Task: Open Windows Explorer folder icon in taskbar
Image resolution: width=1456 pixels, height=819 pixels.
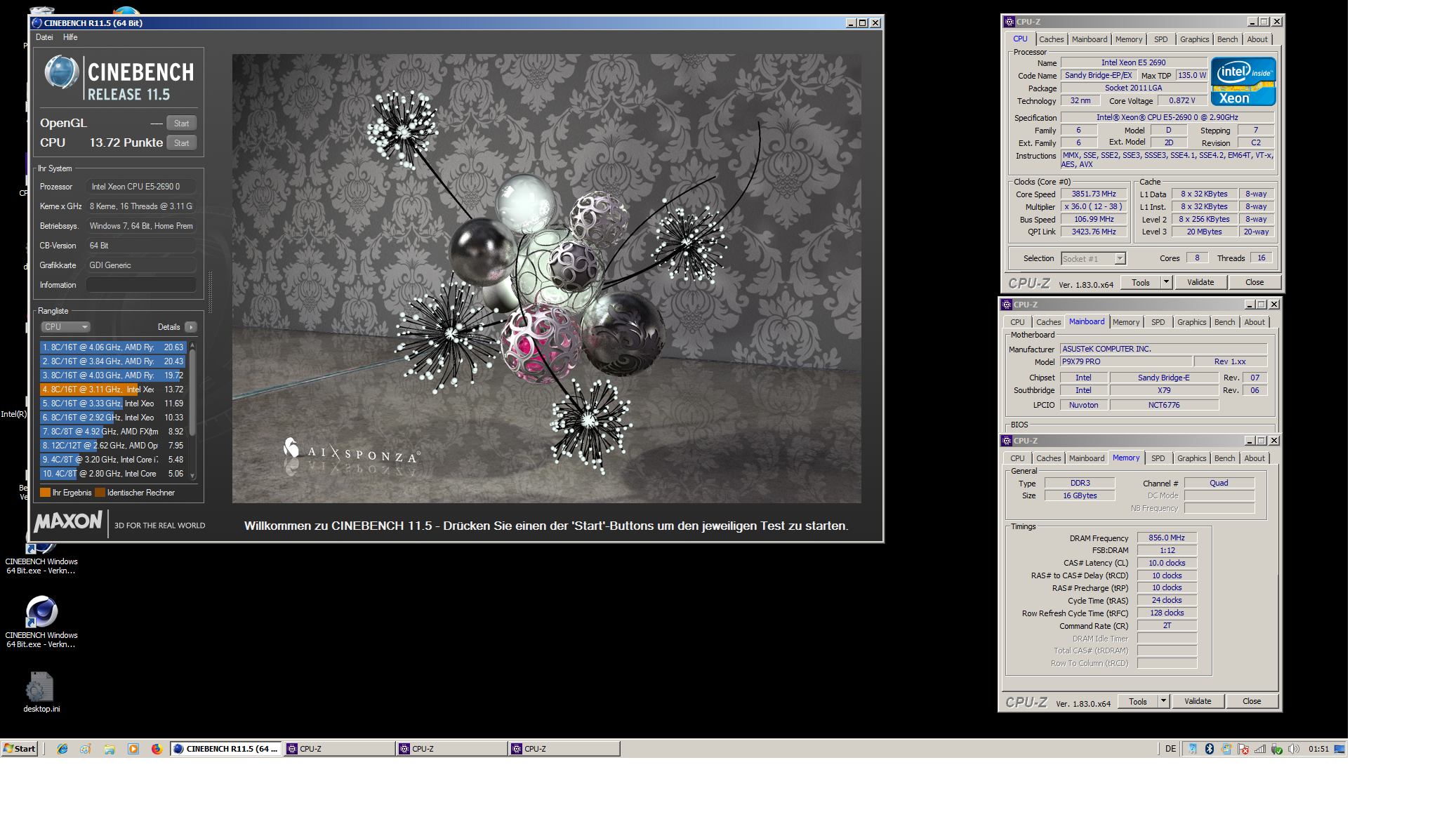Action: pos(110,749)
